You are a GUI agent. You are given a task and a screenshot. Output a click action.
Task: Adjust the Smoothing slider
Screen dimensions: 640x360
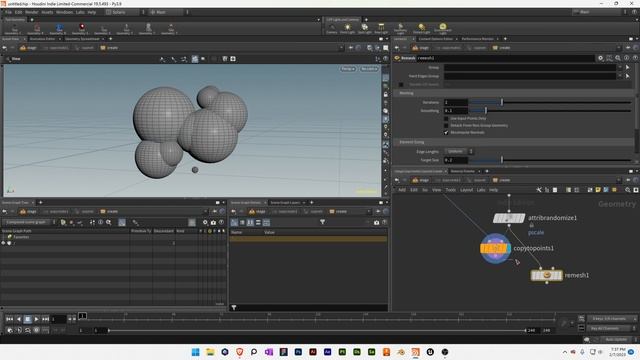pyautogui.click(x=550, y=111)
